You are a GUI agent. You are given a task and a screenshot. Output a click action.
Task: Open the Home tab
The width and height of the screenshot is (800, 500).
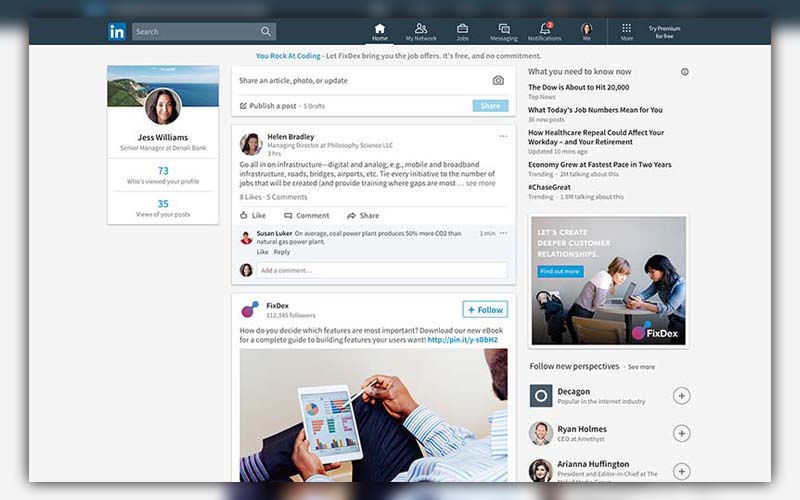(380, 32)
